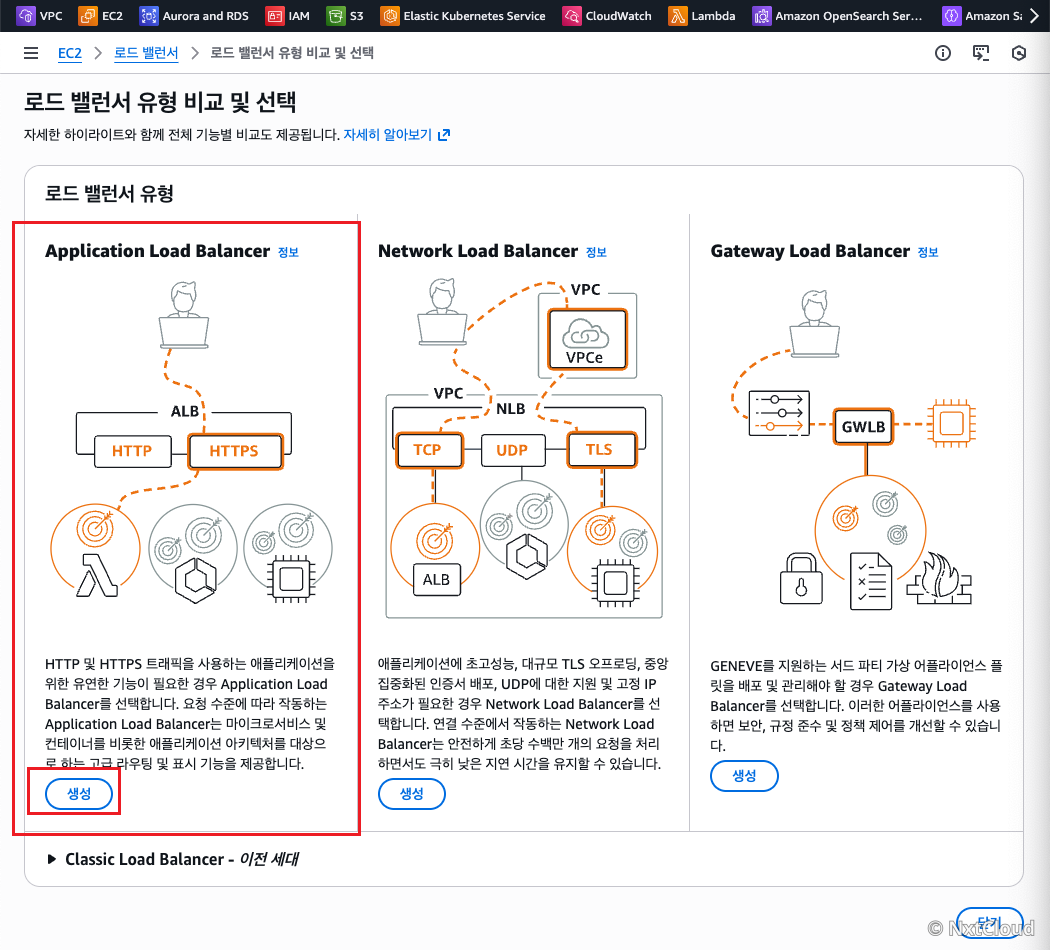This screenshot has width=1050, height=950.
Task: Open the Amazon OpenSearch Service shortcut icon
Action: (x=761, y=15)
